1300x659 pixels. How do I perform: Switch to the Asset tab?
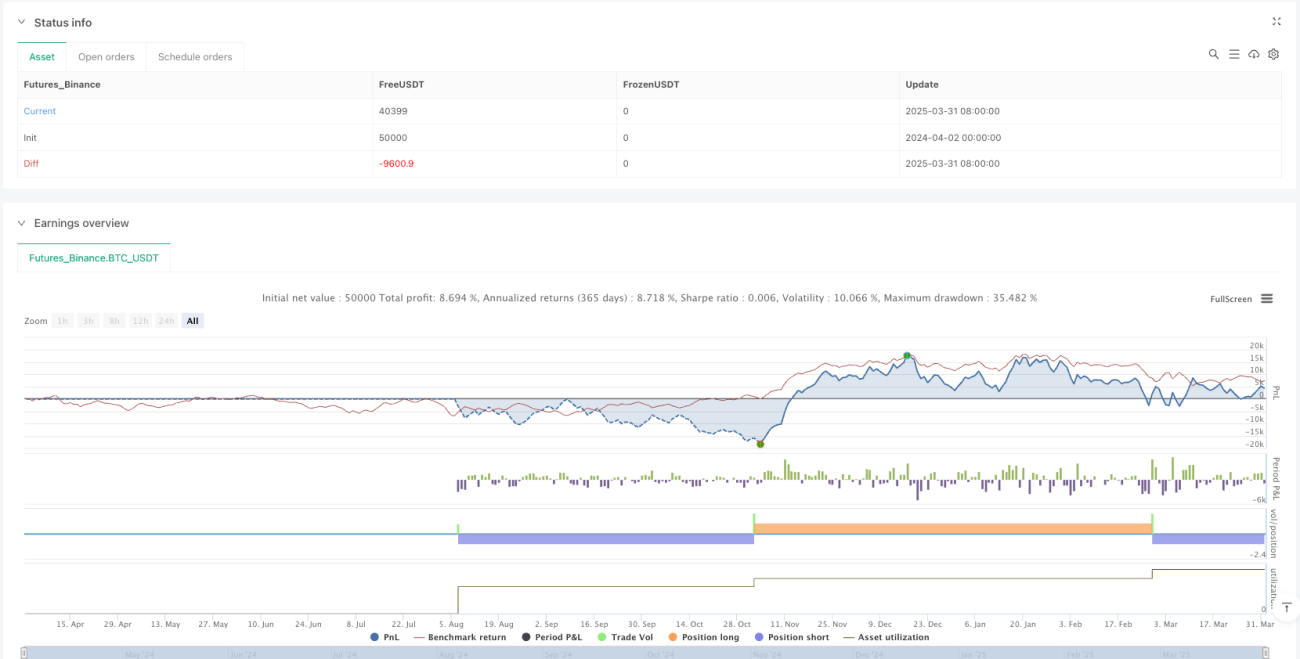[42, 57]
